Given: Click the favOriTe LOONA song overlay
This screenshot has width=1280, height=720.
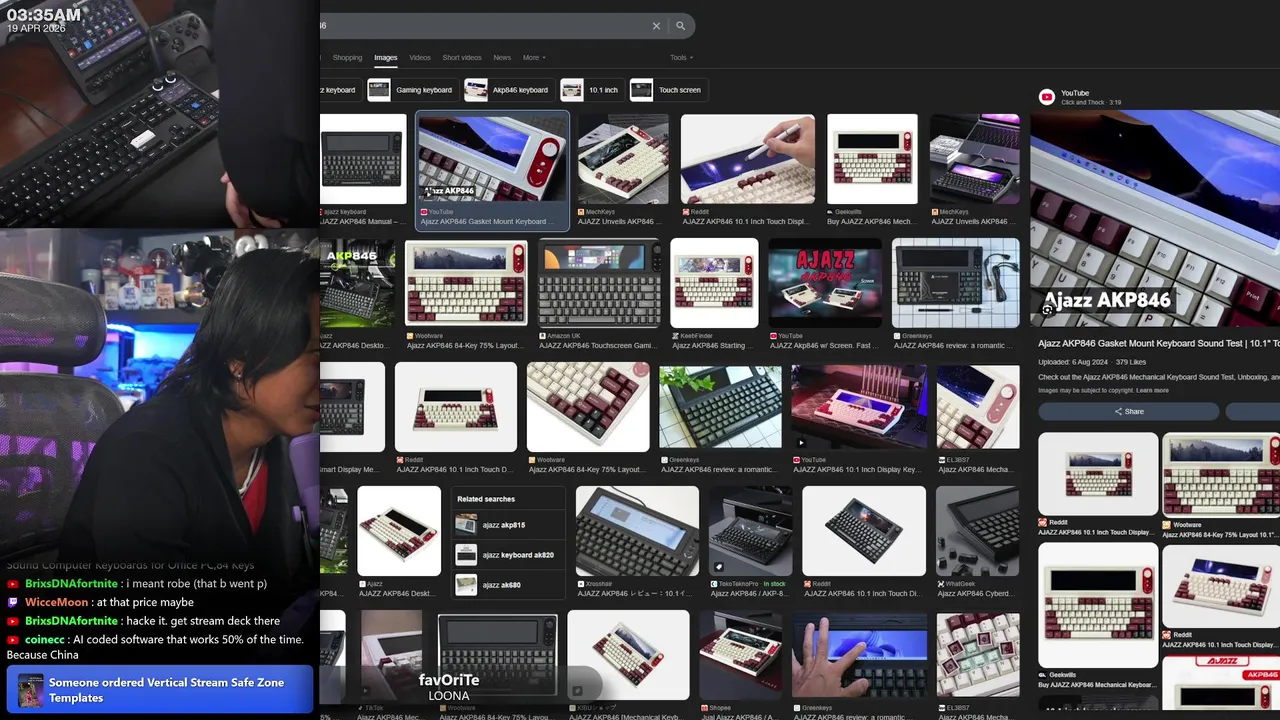Looking at the screenshot, I should 449,687.
